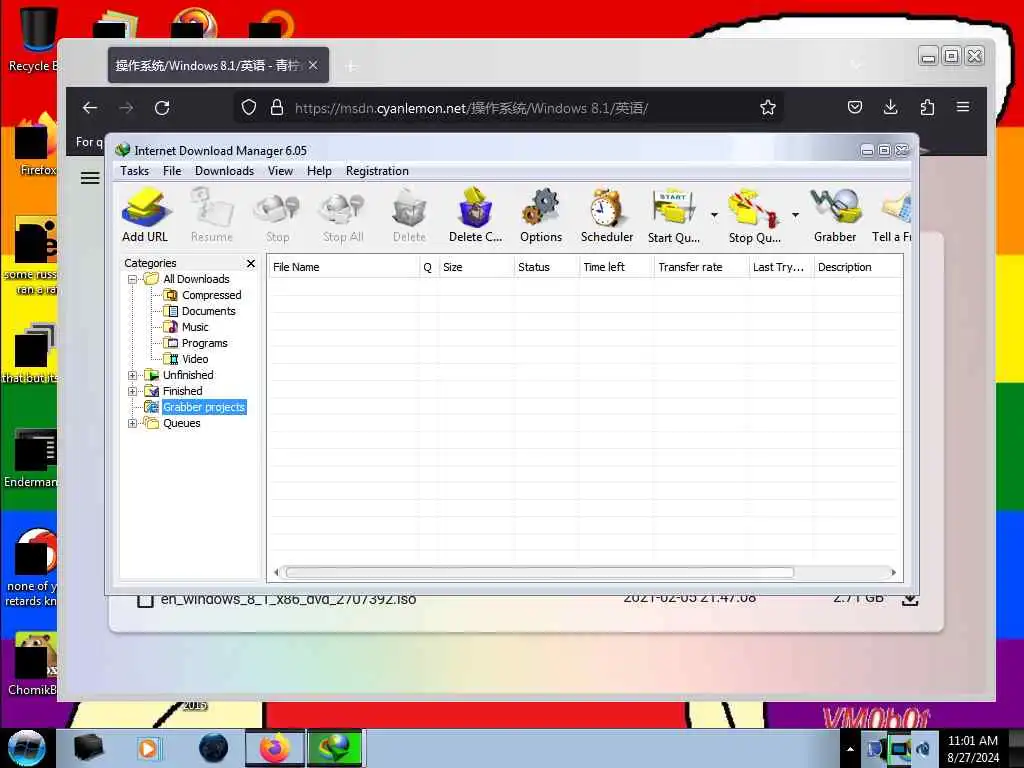Bookmark this page with the star icon

tap(768, 108)
